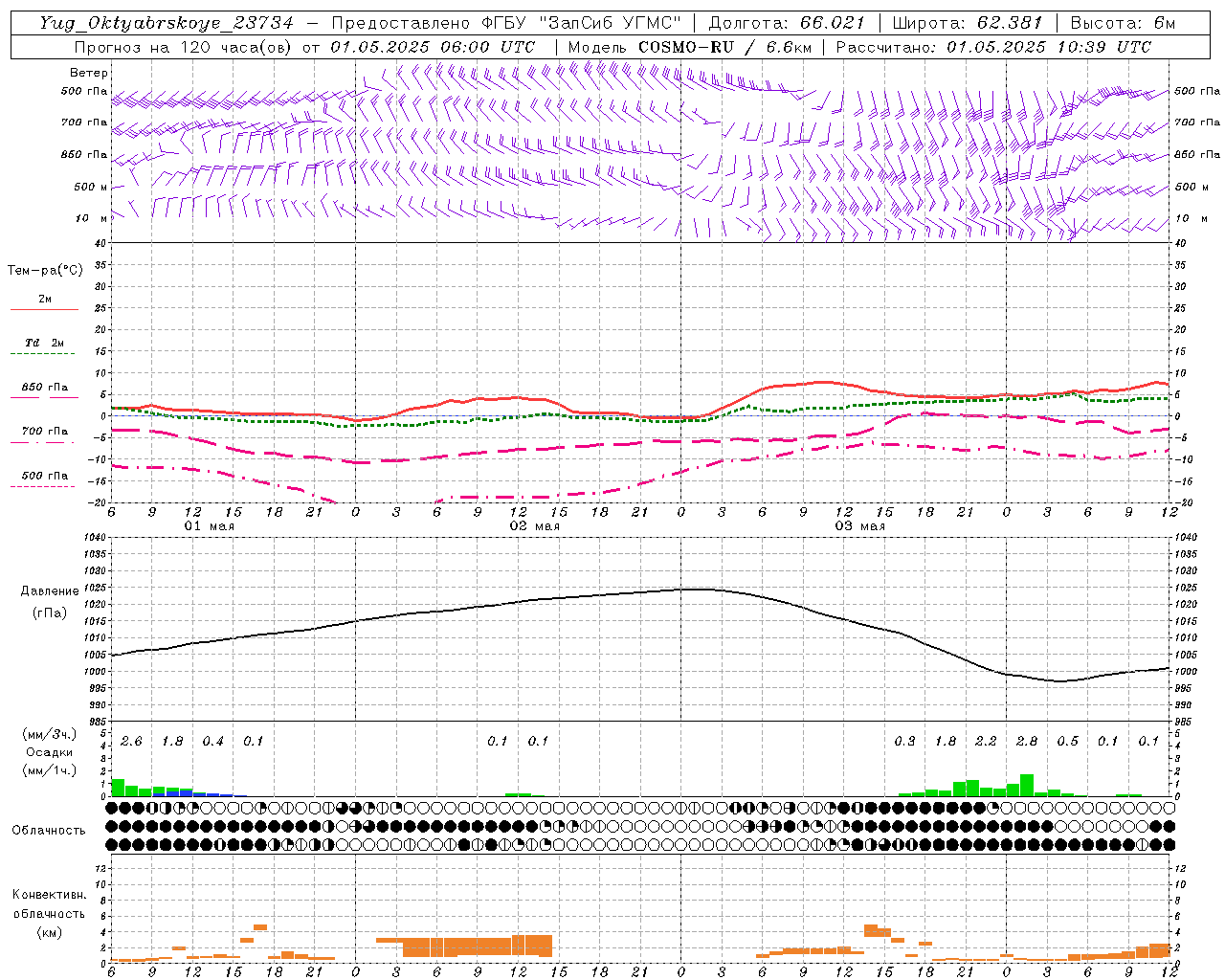Click the 2.8 precipitation value

(1027, 742)
